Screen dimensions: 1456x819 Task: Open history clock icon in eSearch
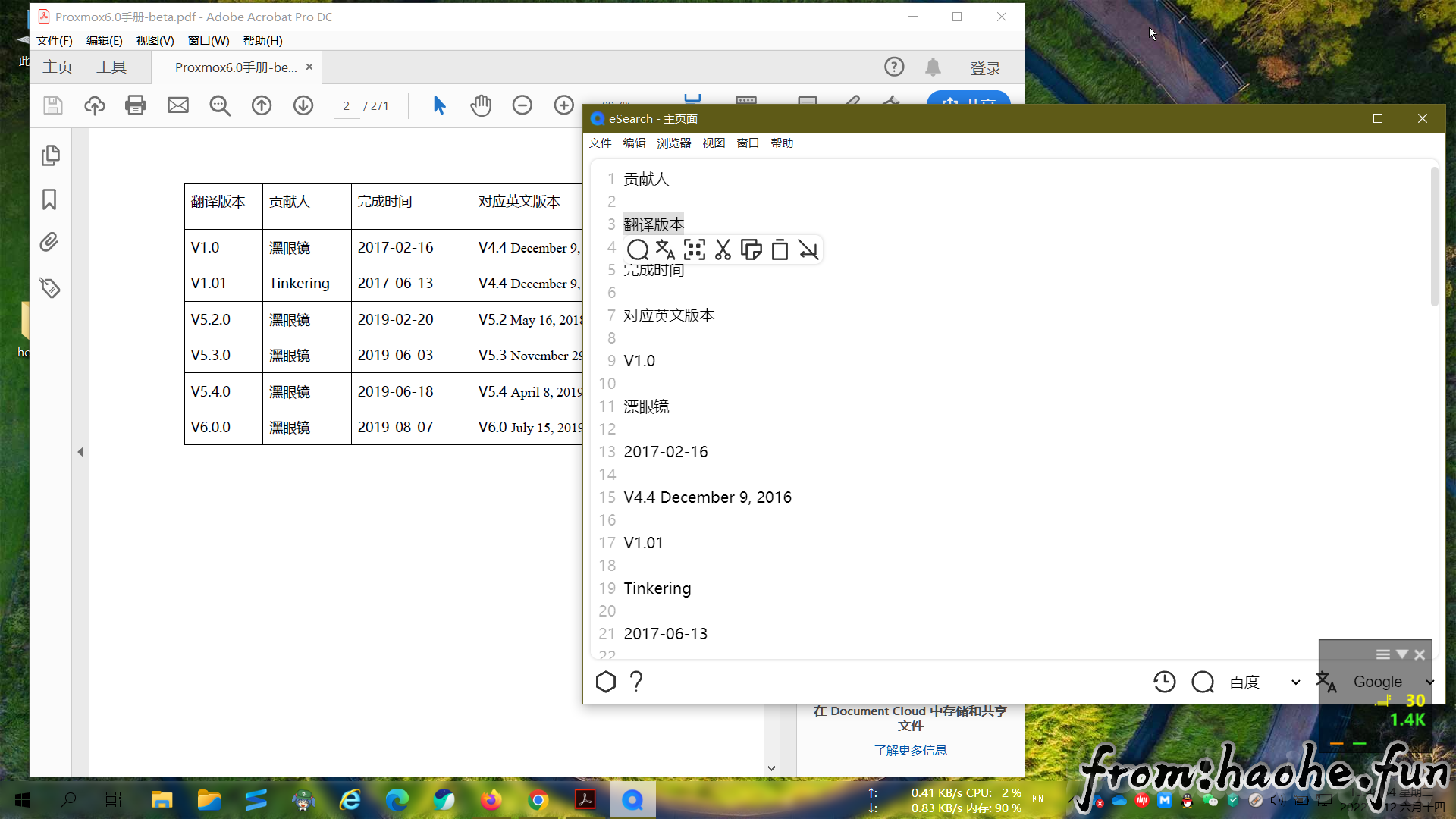pos(1164,682)
